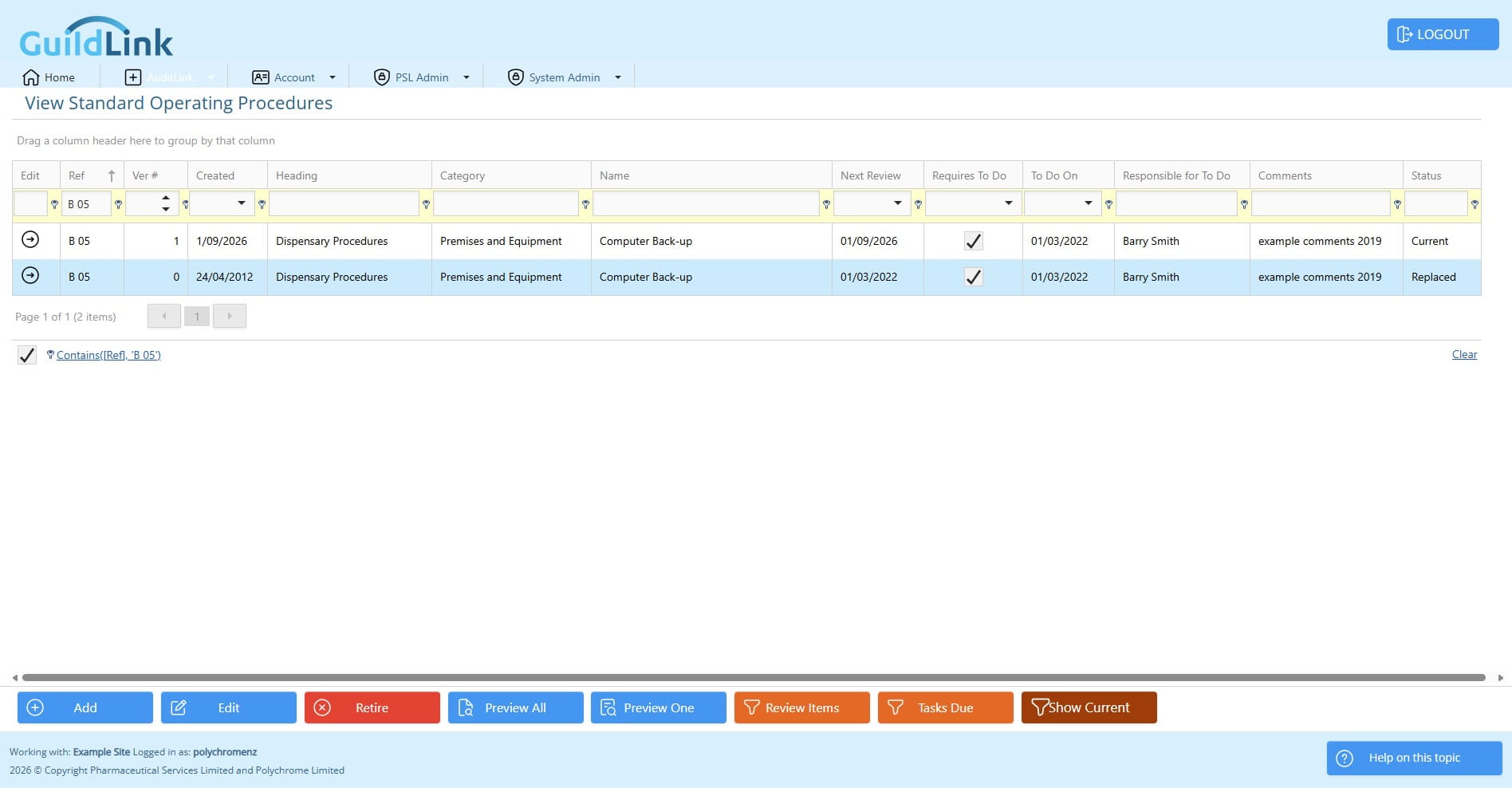Go to next page arrow in pager

(230, 316)
